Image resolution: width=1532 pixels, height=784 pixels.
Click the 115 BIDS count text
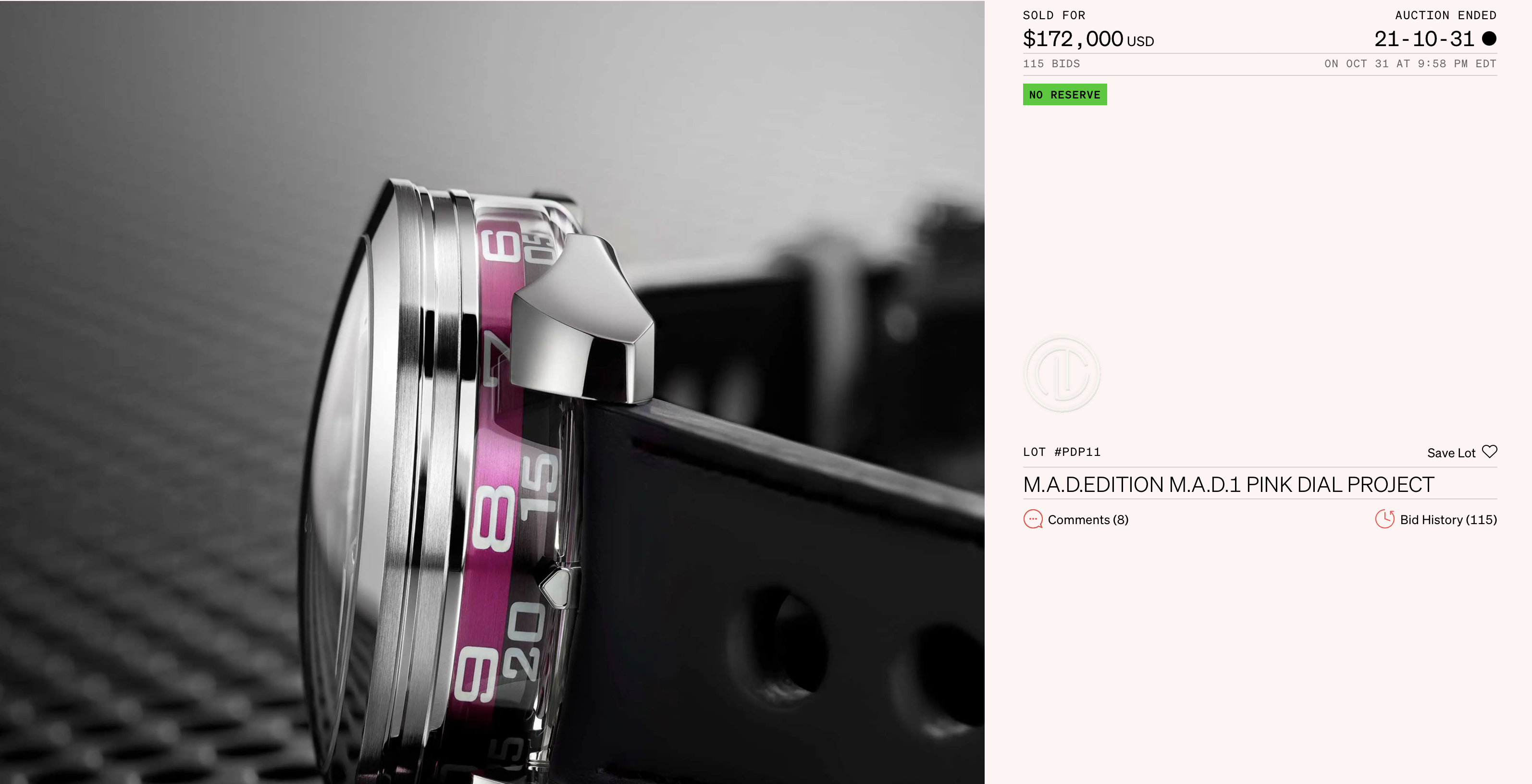(1051, 63)
